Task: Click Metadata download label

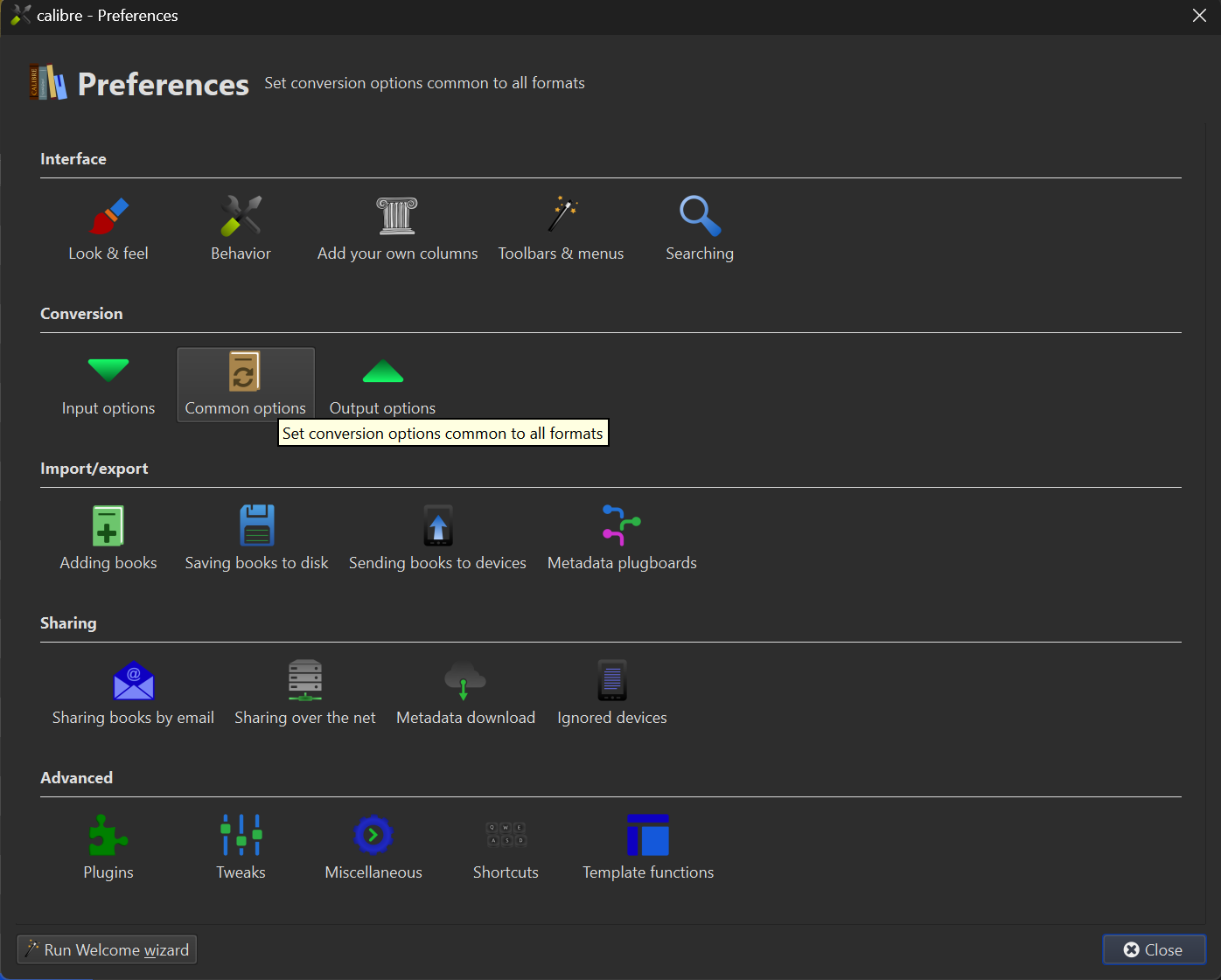Action: 465,718
